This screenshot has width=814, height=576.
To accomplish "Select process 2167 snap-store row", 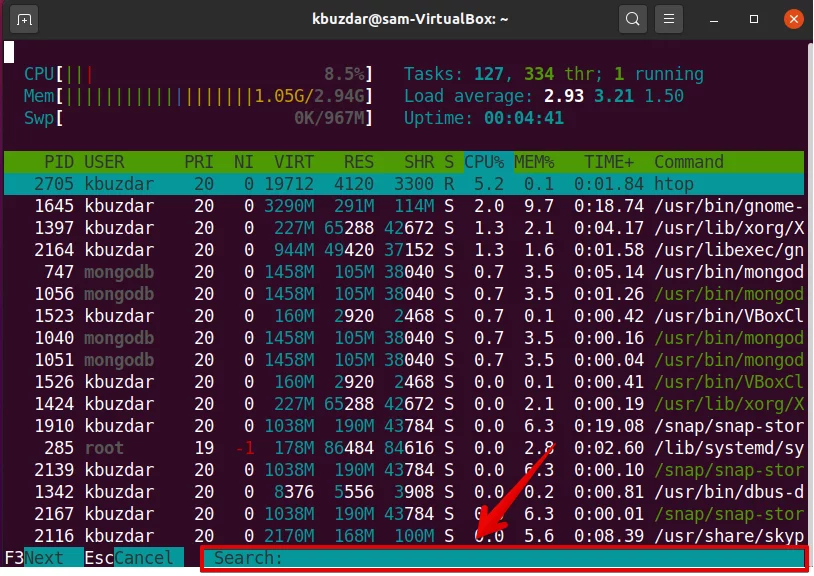I will [x=404, y=514].
